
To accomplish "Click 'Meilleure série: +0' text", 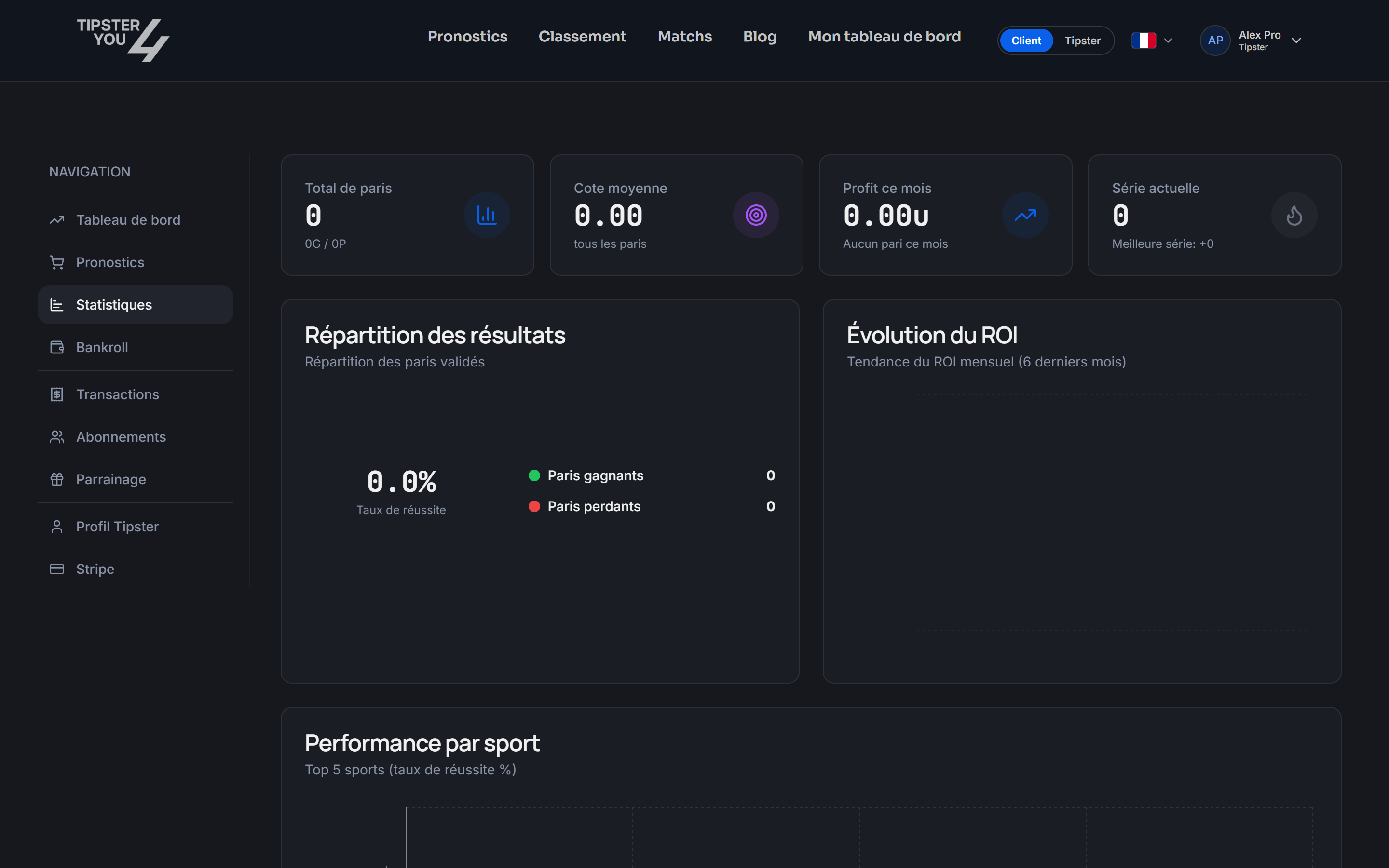I will coord(1163,244).
